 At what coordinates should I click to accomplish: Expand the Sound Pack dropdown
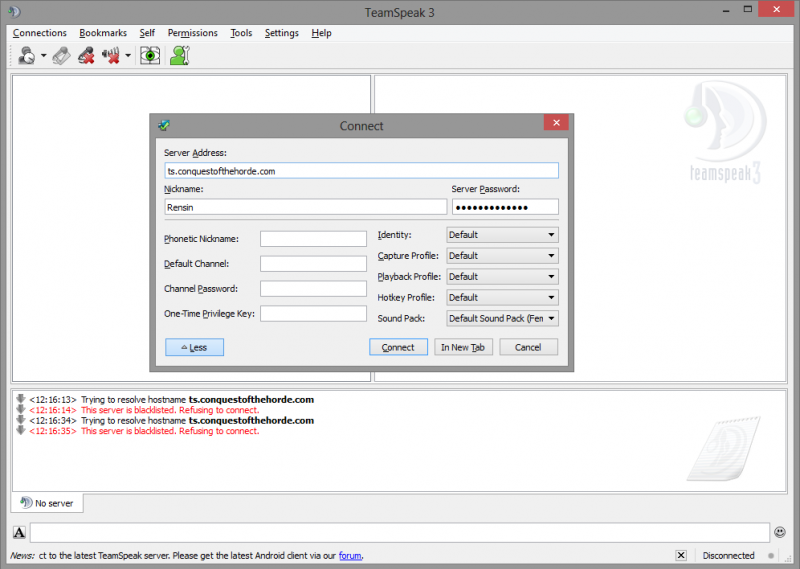[502, 318]
